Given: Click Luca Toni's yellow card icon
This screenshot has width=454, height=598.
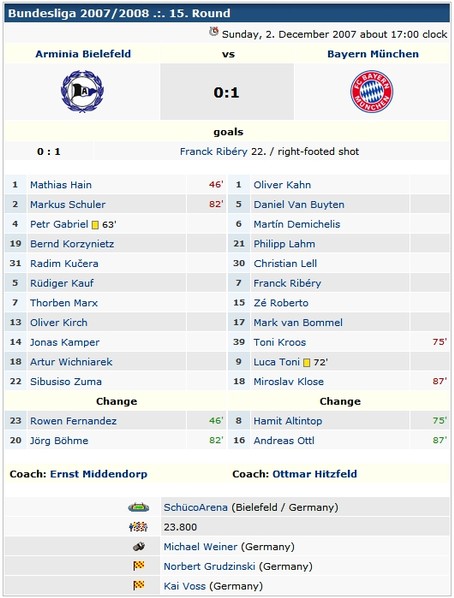Looking at the screenshot, I should (306, 363).
